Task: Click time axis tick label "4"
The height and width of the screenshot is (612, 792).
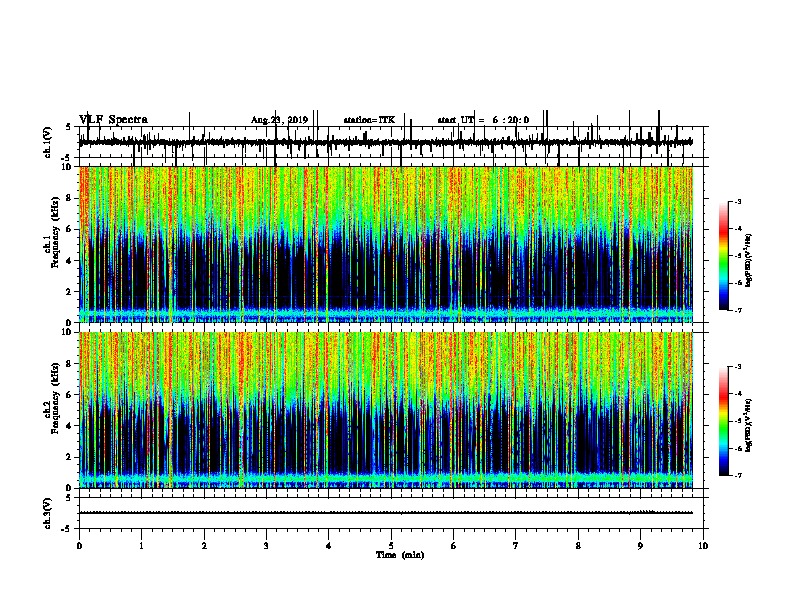Action: point(328,546)
